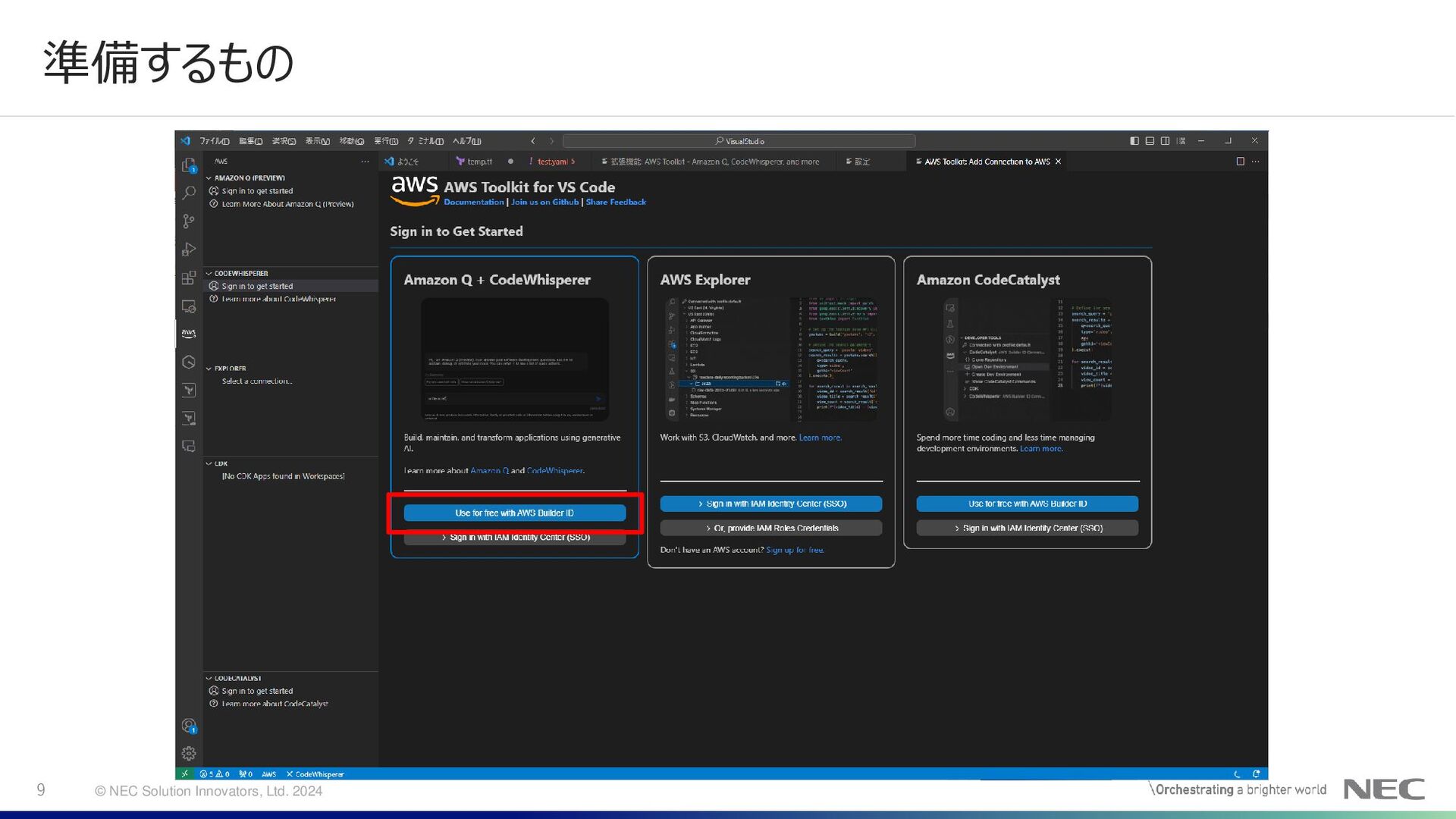Click Use for free with AWS Builder ID under Amazon Q
1456x819 pixels.
tap(515, 513)
